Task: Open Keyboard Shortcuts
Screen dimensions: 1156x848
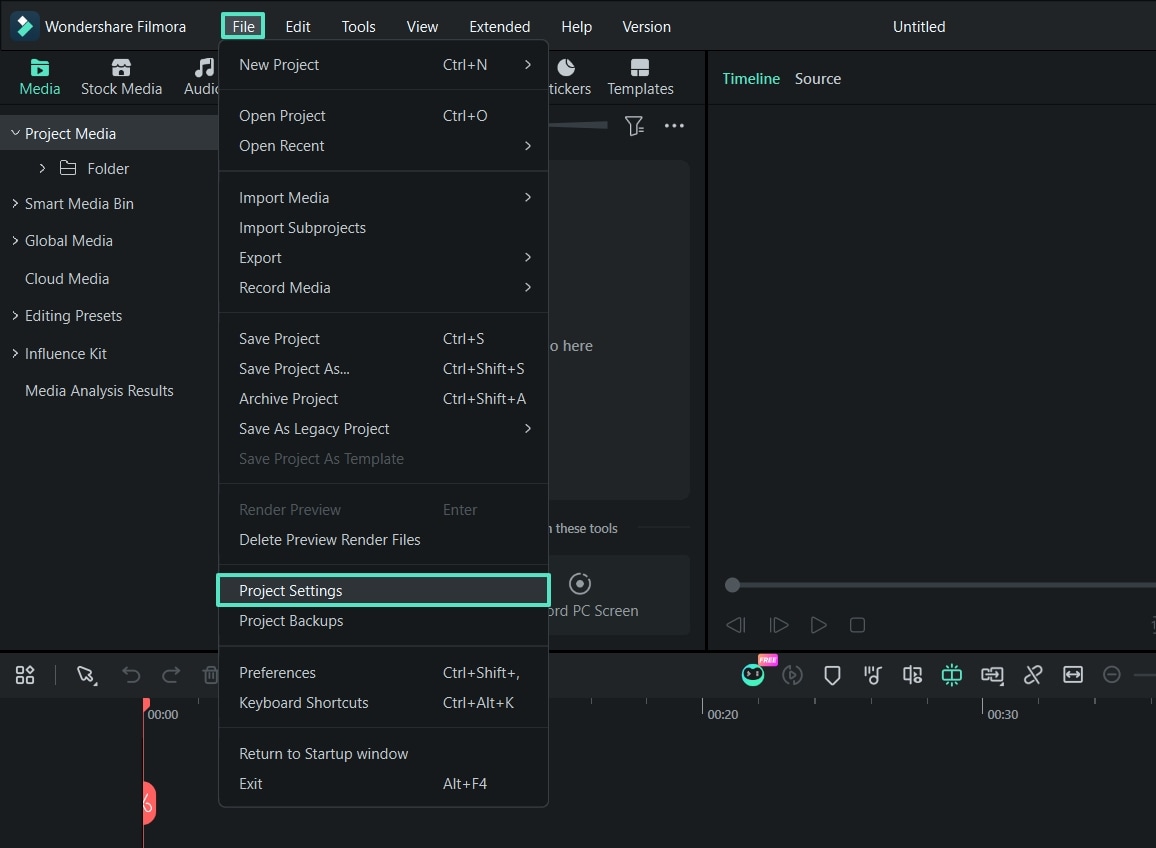Action: pos(383,703)
